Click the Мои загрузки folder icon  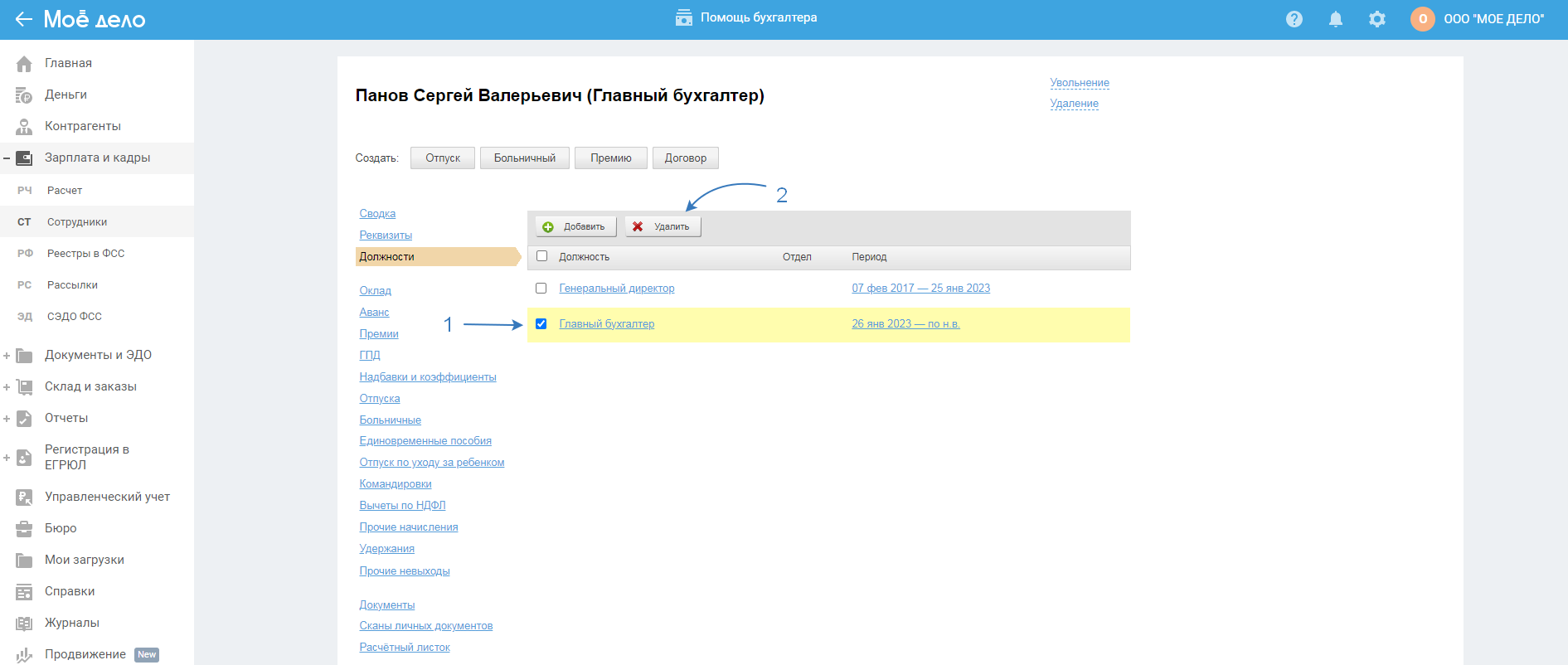24,561
